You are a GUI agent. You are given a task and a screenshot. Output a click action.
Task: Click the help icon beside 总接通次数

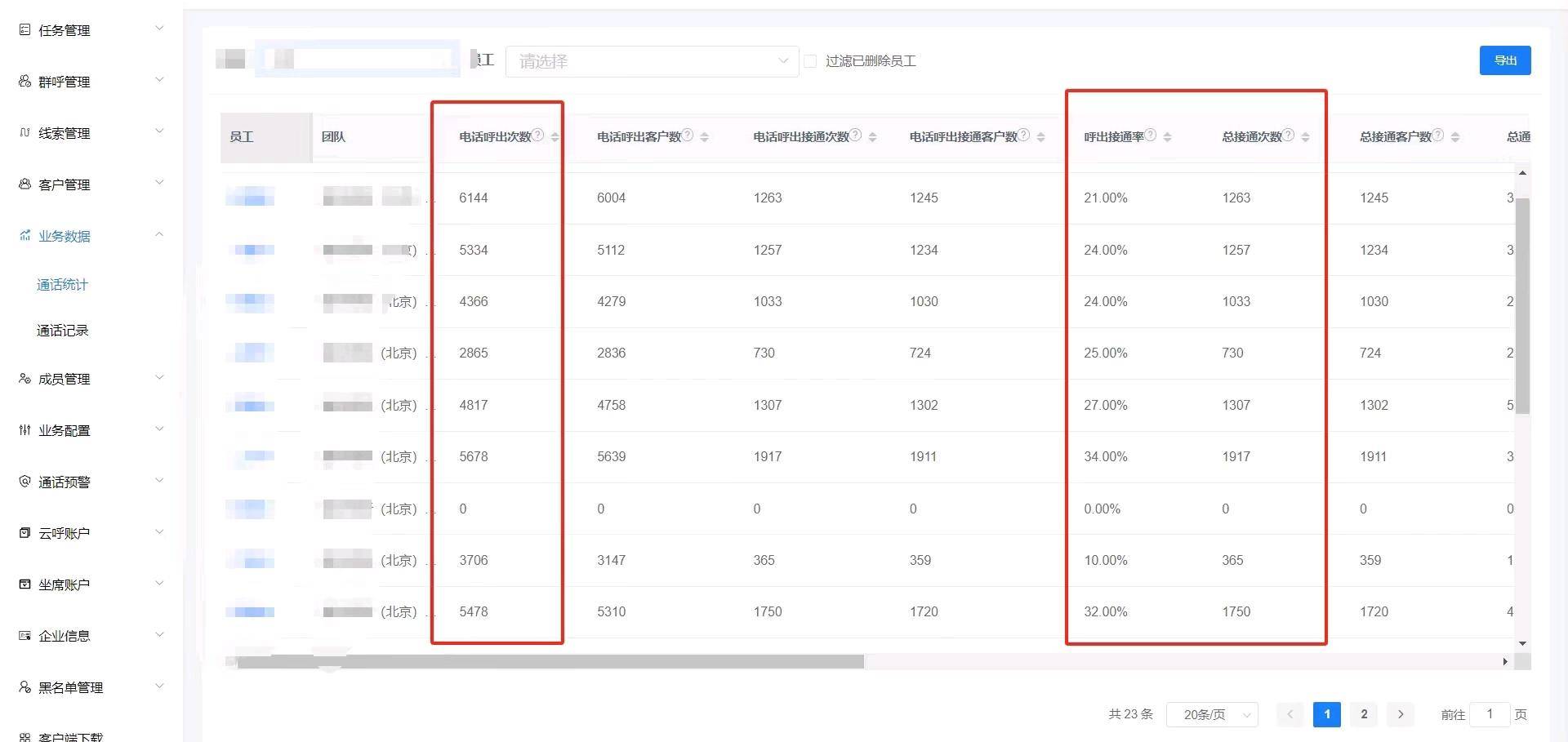point(1288,136)
